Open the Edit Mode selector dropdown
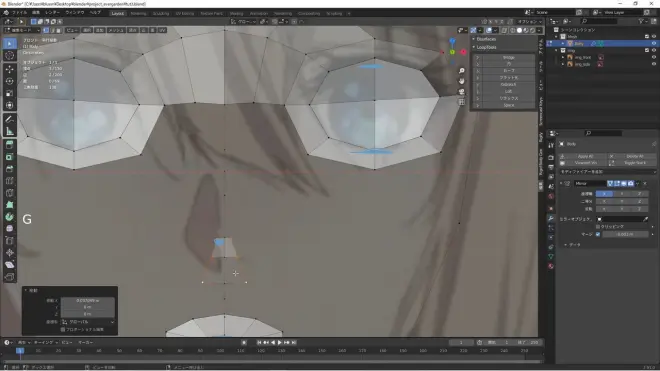Image resolution: width=660 pixels, height=371 pixels. 22,30
